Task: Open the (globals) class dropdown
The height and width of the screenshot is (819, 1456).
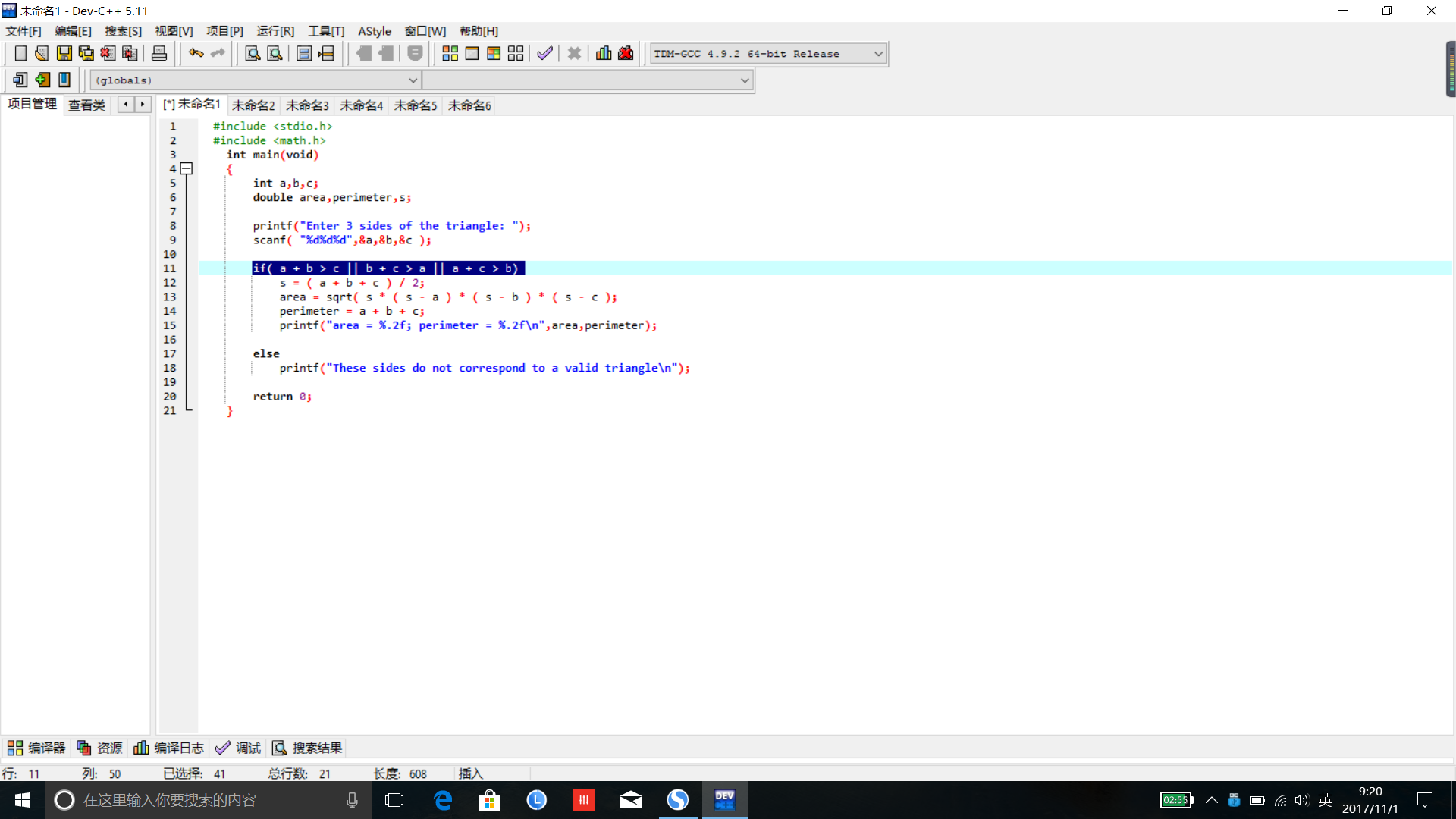Action: [x=256, y=80]
